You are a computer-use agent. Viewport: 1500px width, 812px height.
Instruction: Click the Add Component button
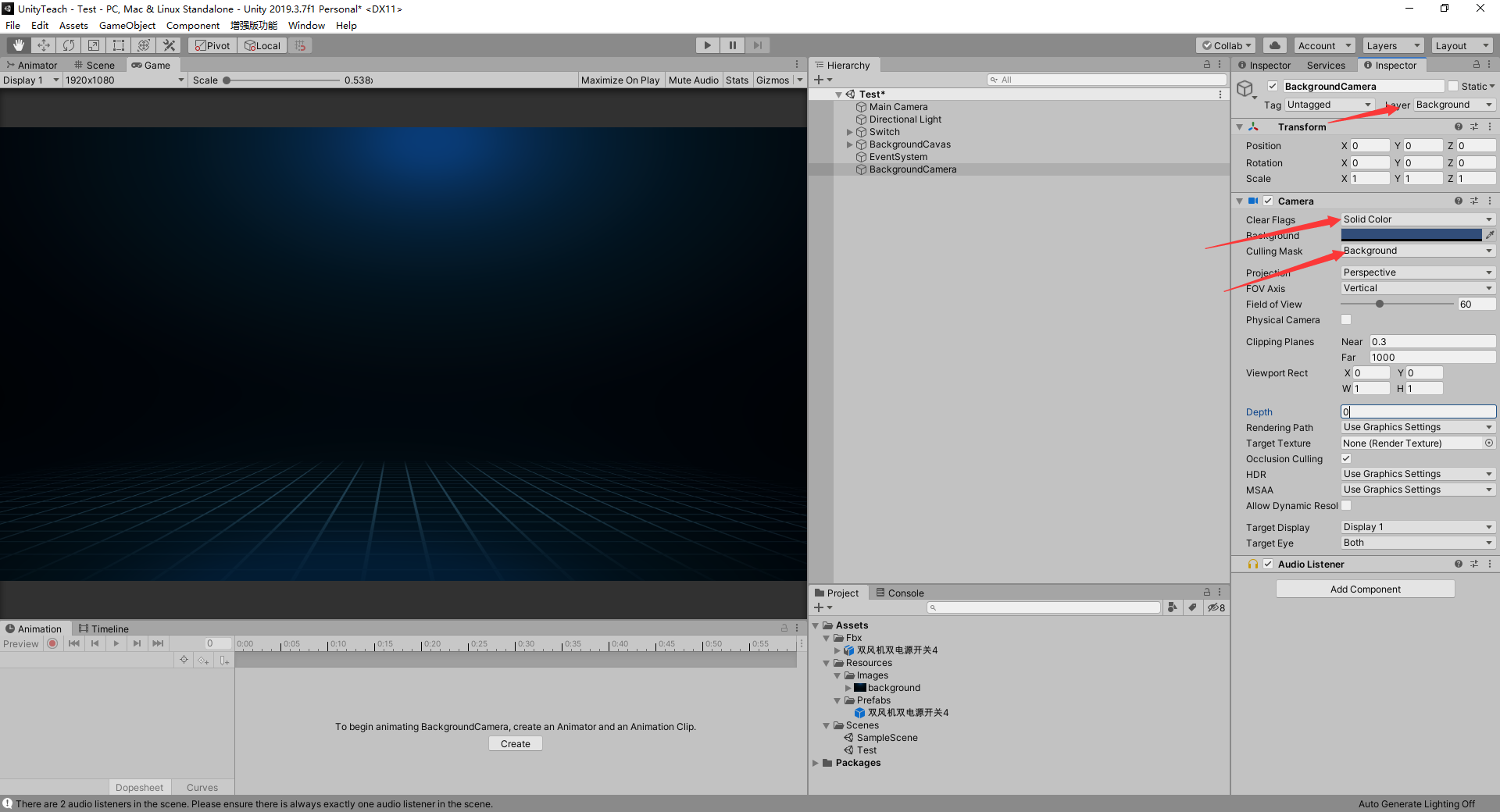1365,589
